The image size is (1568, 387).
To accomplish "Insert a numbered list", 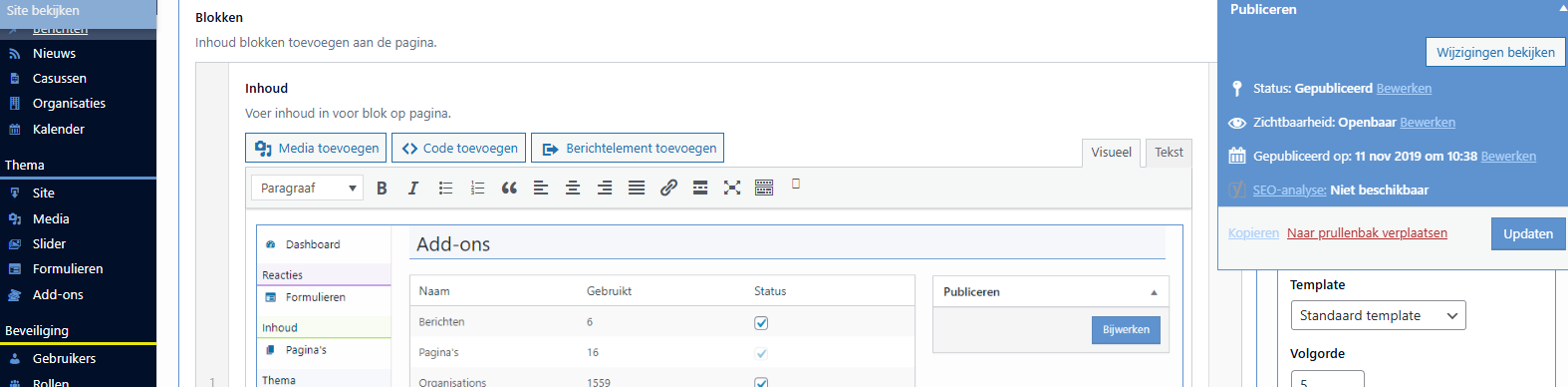I will pos(477,188).
